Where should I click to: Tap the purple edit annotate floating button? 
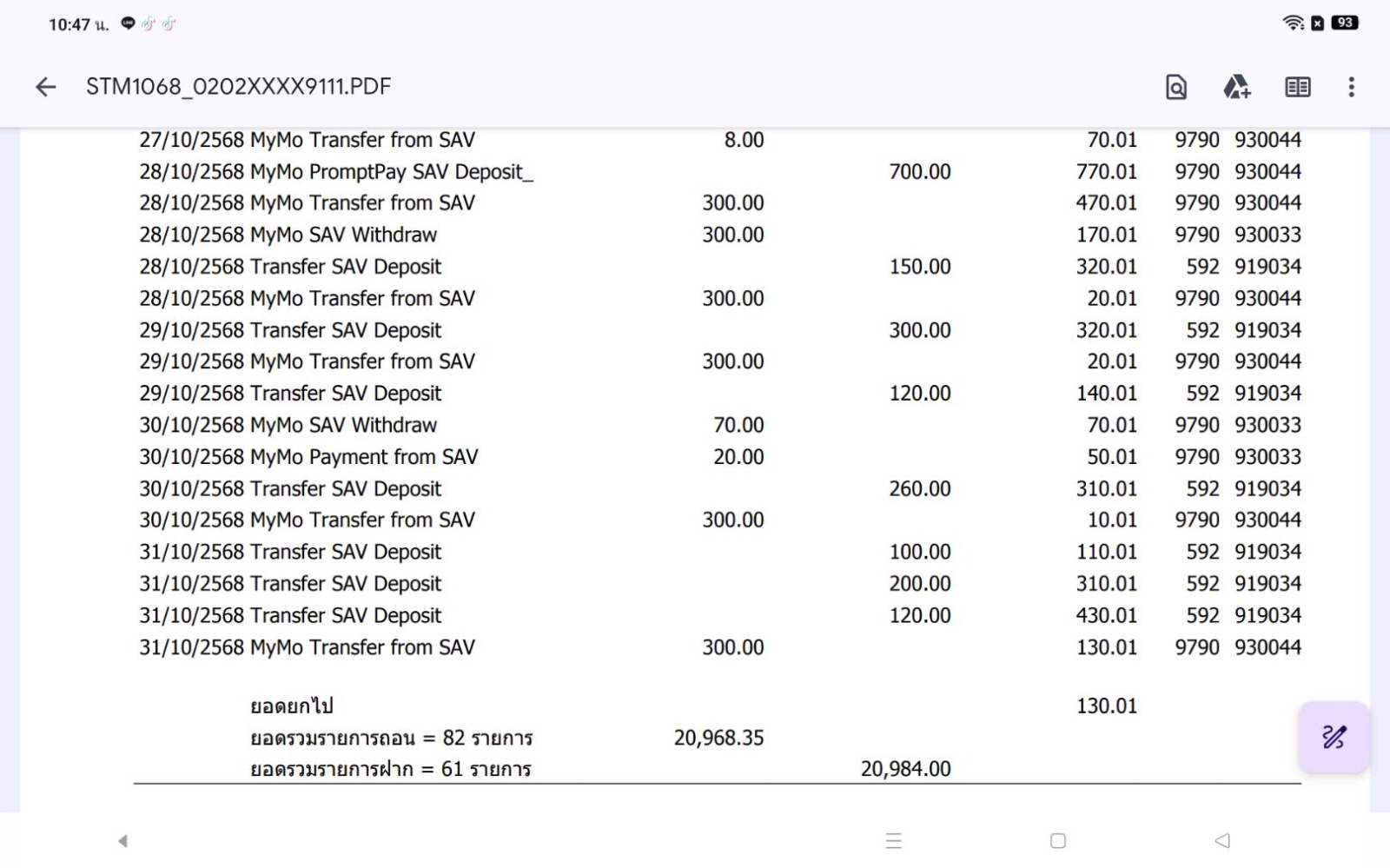click(1334, 738)
